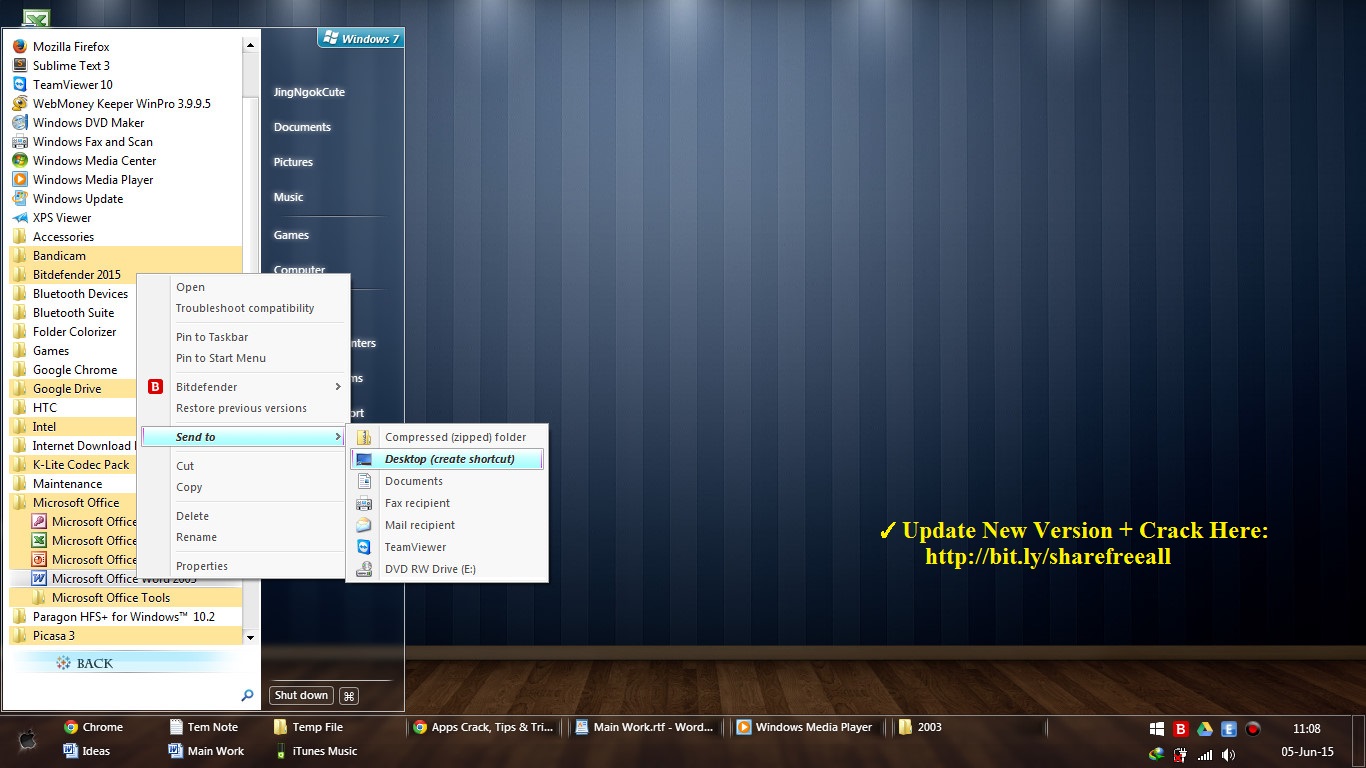Image resolution: width=1366 pixels, height=768 pixels.
Task: Click the search magnifier icon in Start menu
Action: [x=247, y=695]
